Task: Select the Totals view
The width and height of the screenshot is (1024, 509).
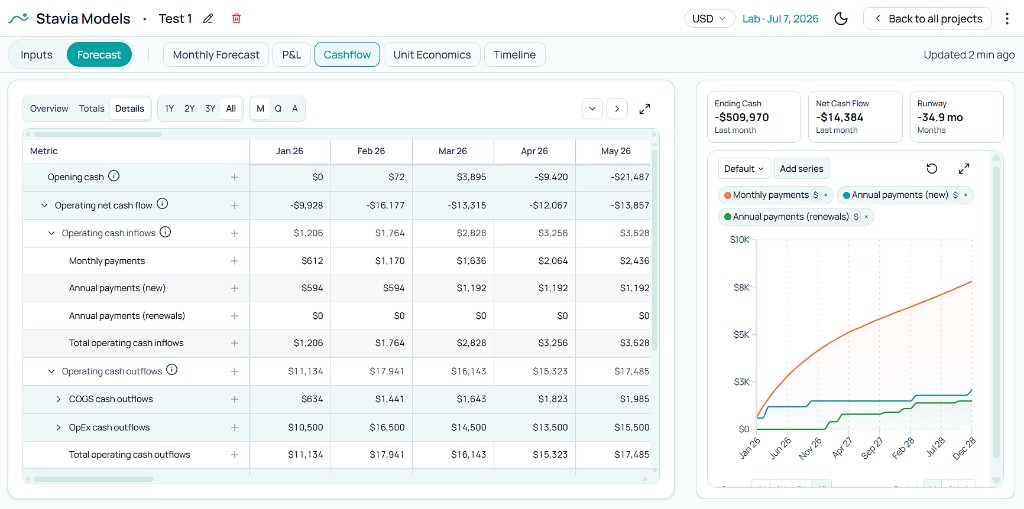Action: click(91, 109)
